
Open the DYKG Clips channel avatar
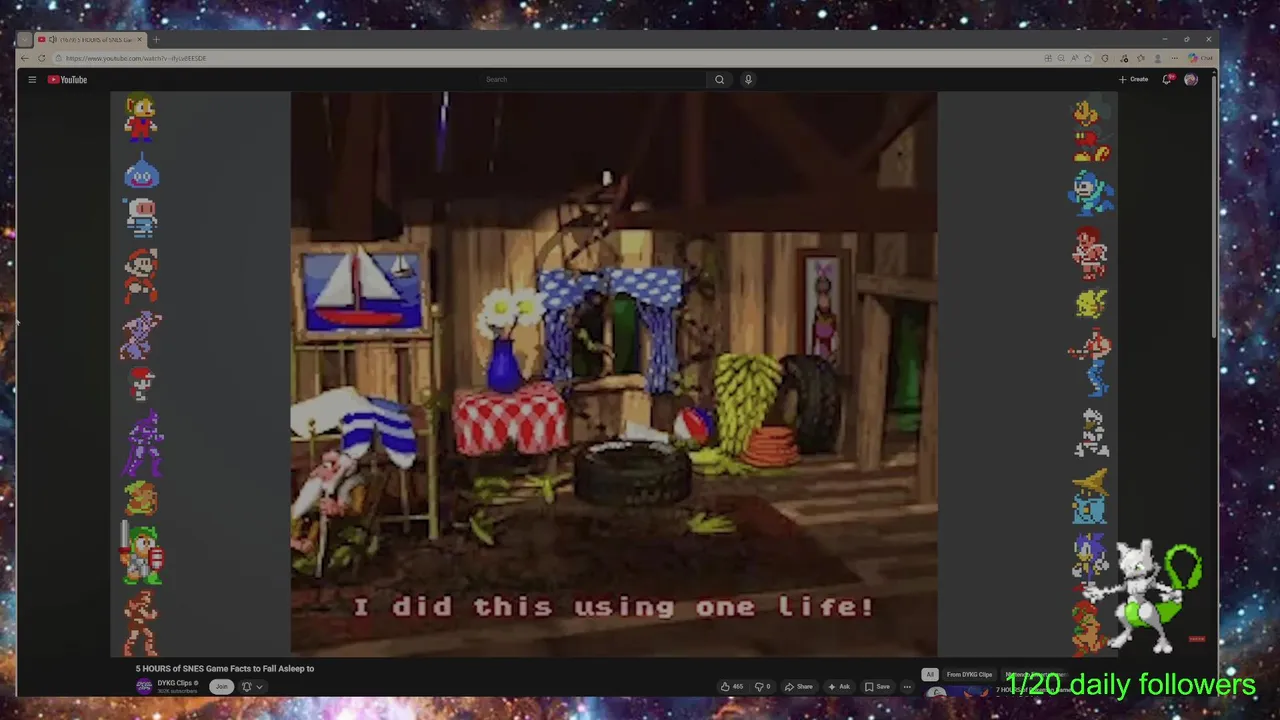click(x=144, y=686)
